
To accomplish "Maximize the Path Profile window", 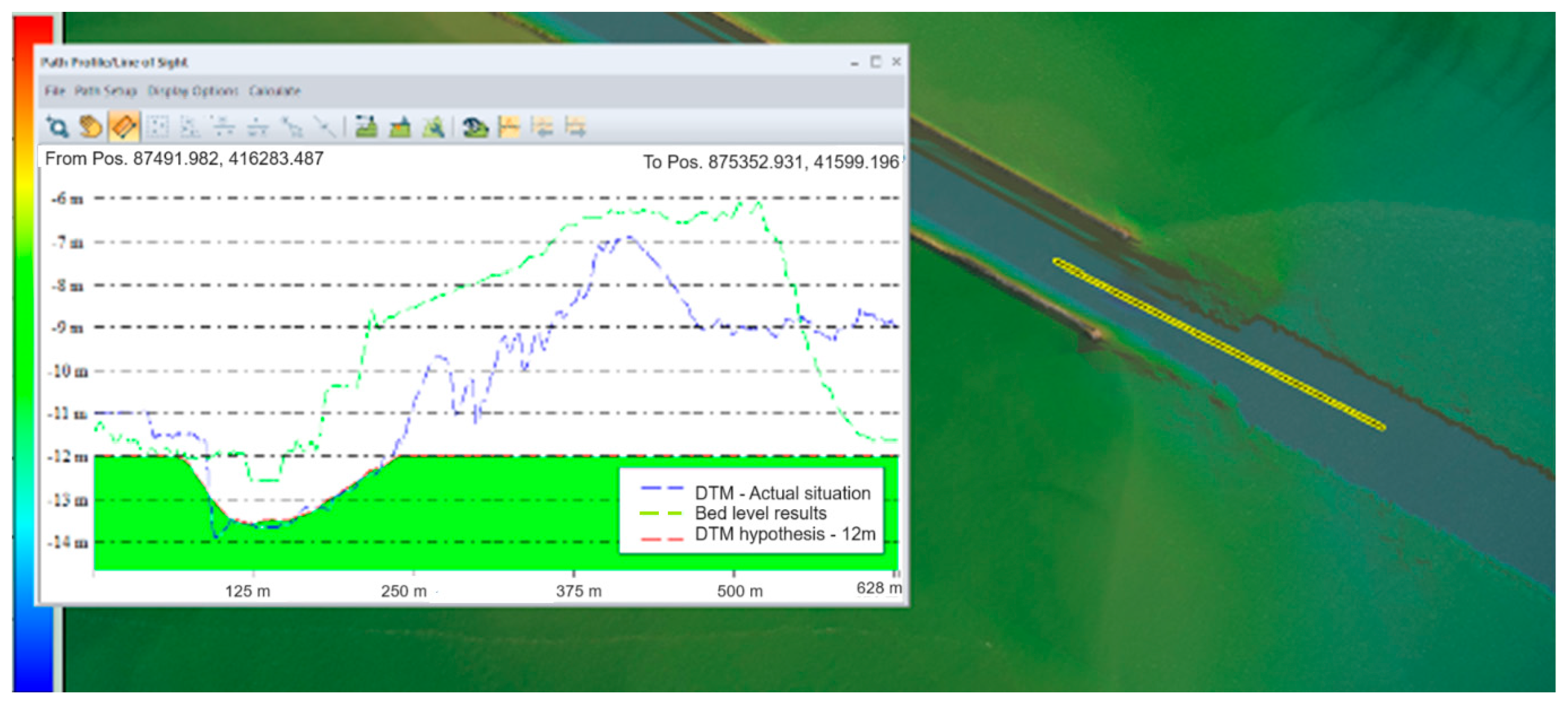I will coord(875,62).
